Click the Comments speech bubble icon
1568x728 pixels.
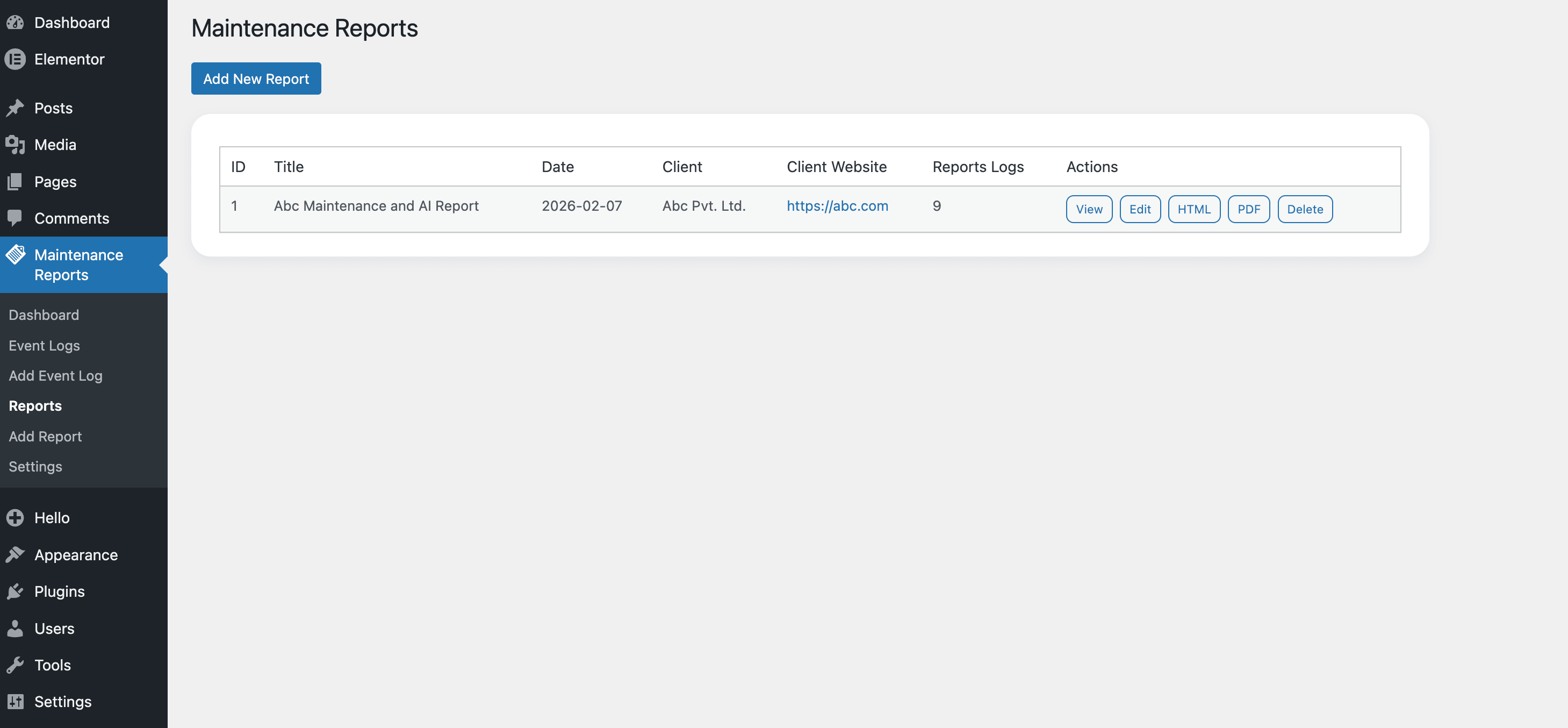pyautogui.click(x=15, y=218)
